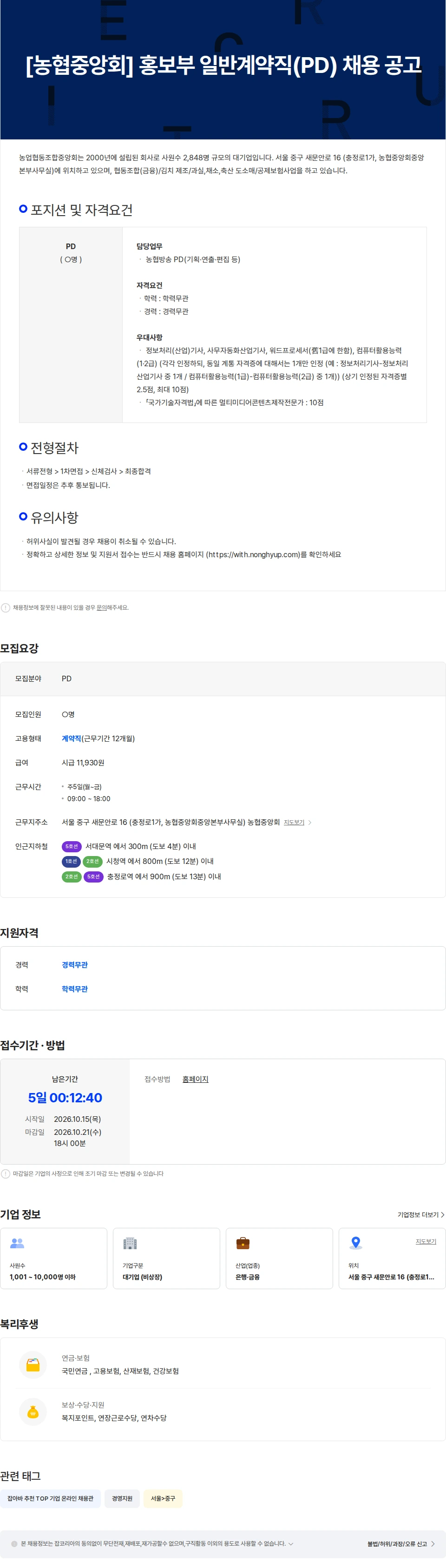
Task: Click the chevron after 지도보기 in 근무지주소
Action: pyautogui.click(x=310, y=823)
